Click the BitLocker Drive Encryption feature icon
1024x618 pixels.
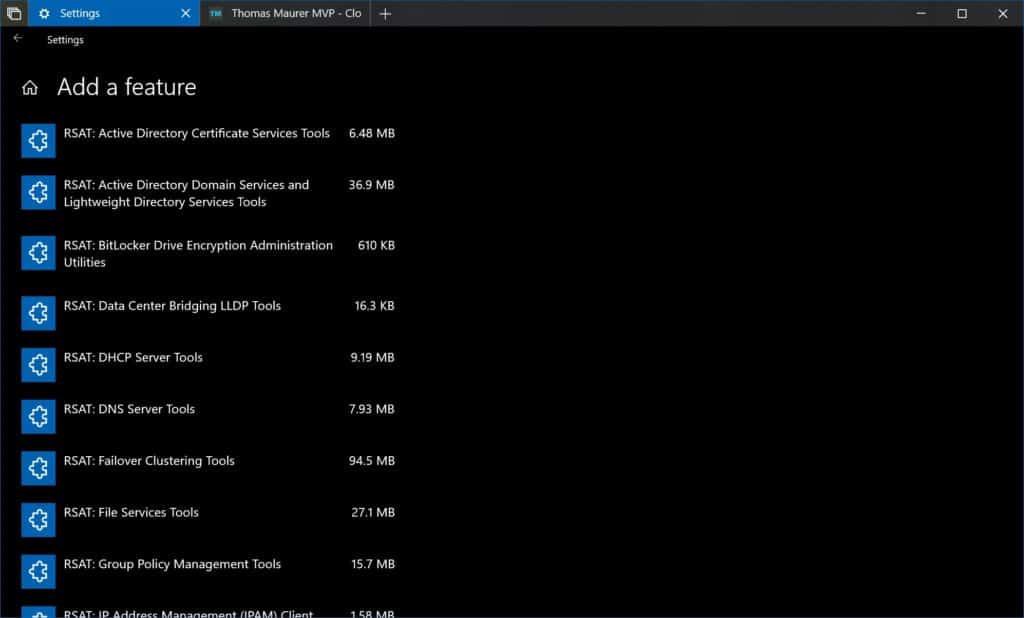(x=38, y=253)
